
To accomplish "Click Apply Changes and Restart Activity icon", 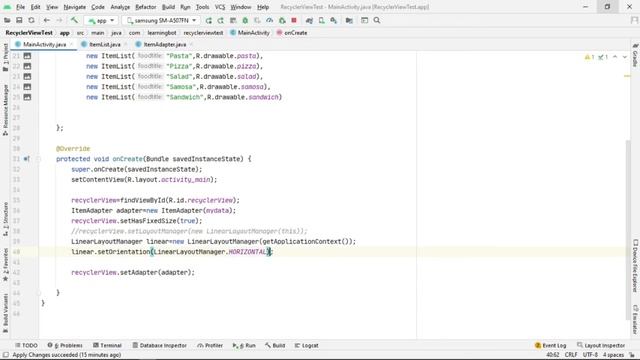I will point(221,20).
